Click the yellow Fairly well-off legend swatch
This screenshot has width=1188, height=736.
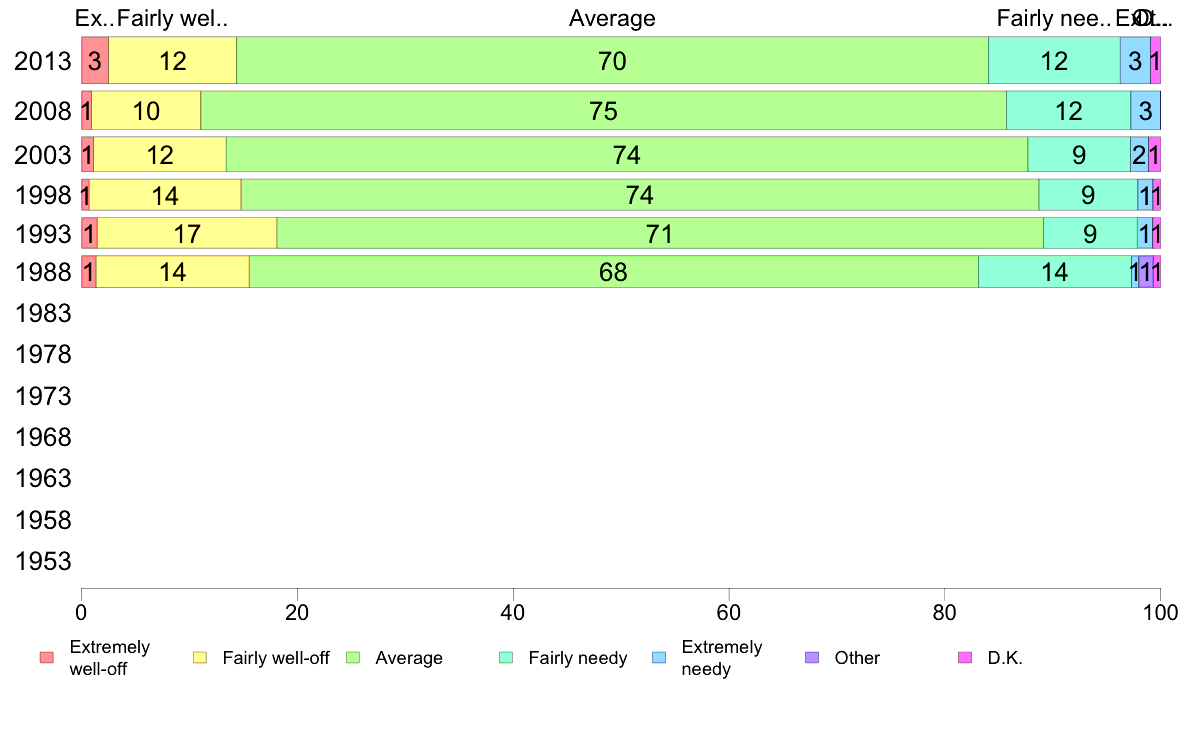tap(199, 658)
